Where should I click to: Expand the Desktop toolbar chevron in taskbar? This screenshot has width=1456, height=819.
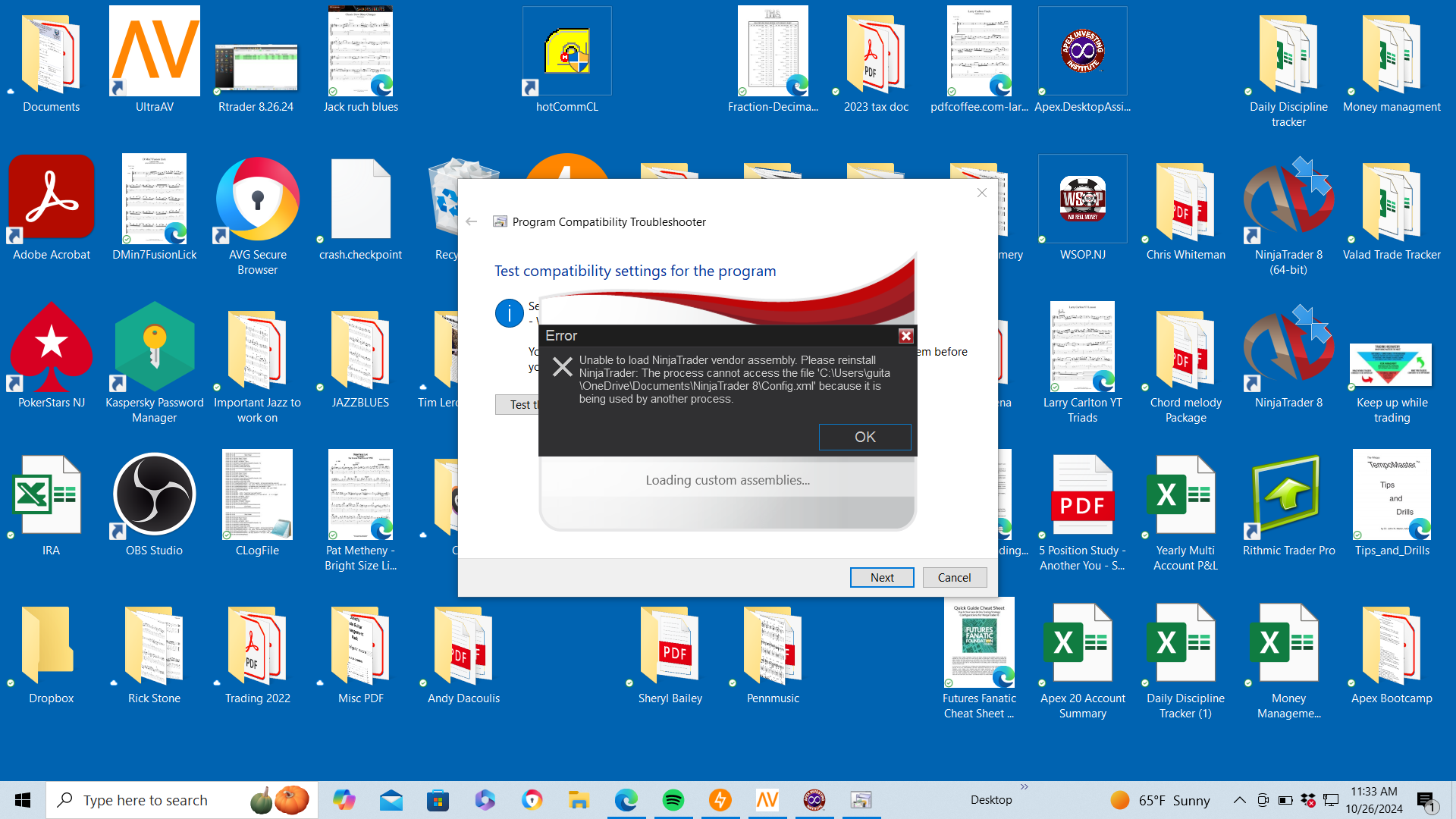1025,787
